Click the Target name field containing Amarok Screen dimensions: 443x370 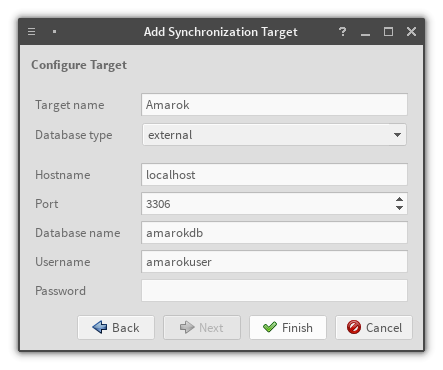(x=274, y=105)
